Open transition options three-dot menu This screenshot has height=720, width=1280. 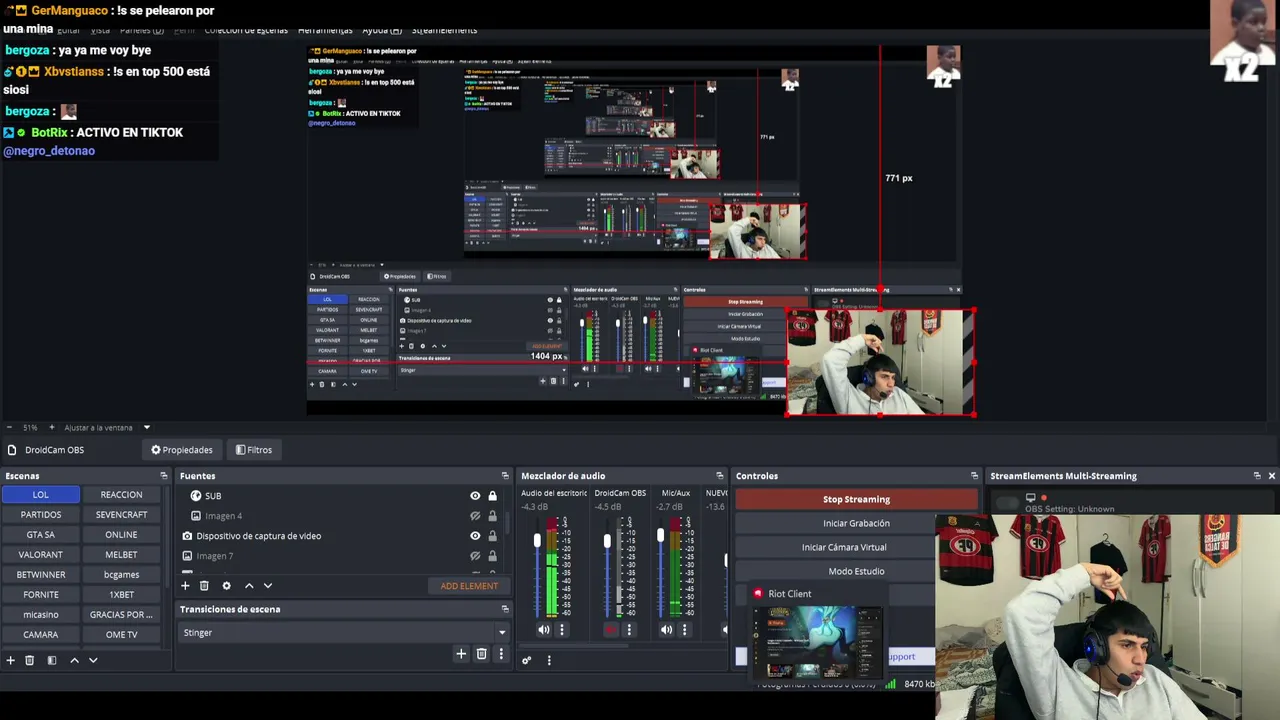coord(500,654)
